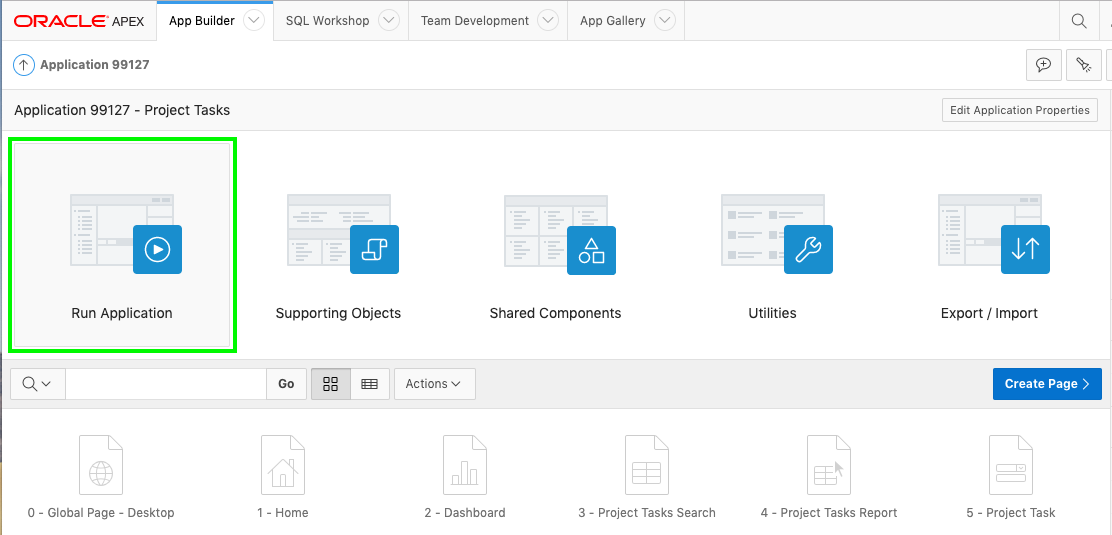The width and height of the screenshot is (1112, 535).
Task: Open the Export / Import icon
Action: point(1025,249)
